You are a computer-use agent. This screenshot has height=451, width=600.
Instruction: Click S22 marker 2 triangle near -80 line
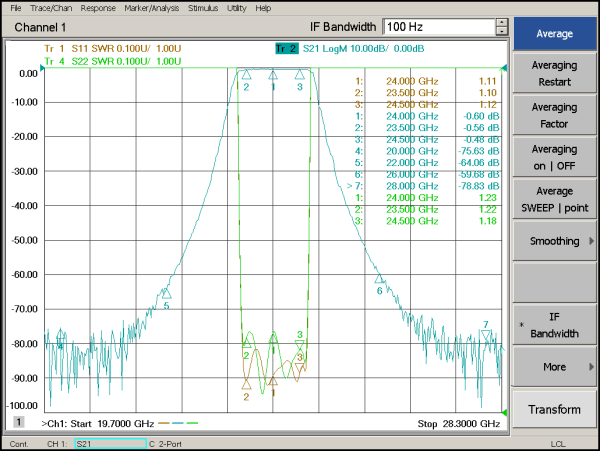pyautogui.click(x=246, y=343)
